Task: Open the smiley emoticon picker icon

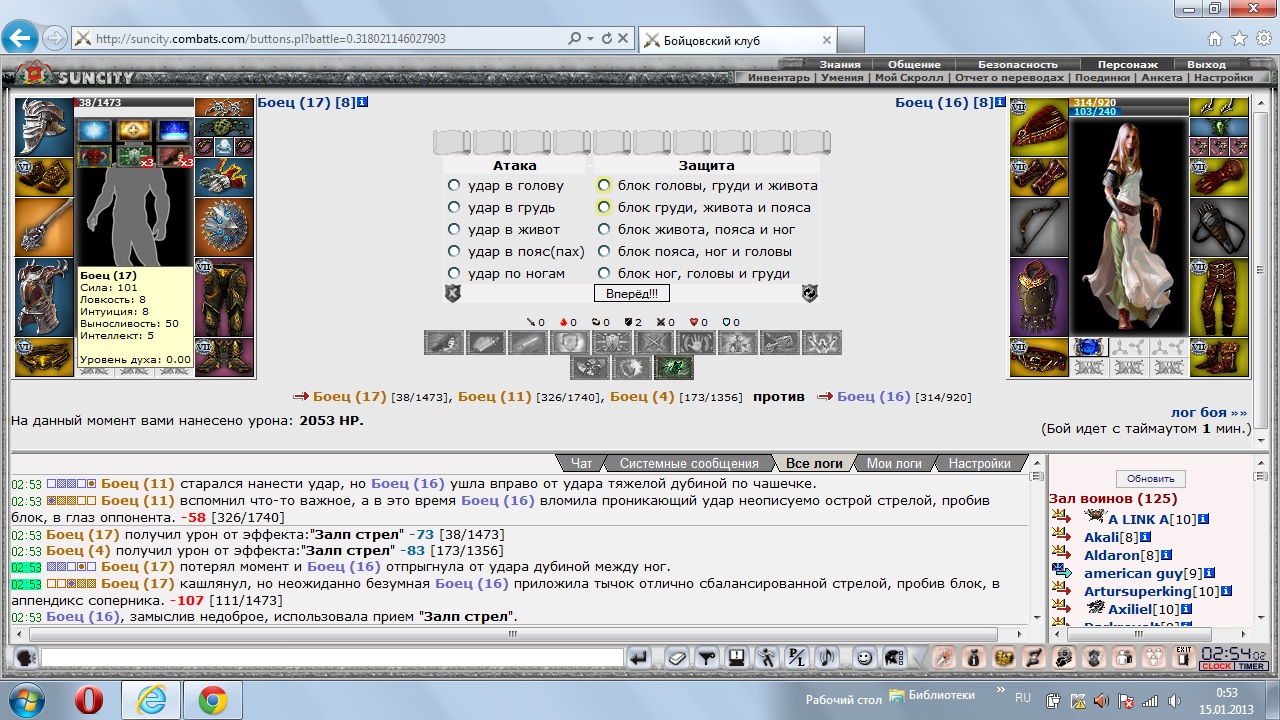Action: [864, 658]
